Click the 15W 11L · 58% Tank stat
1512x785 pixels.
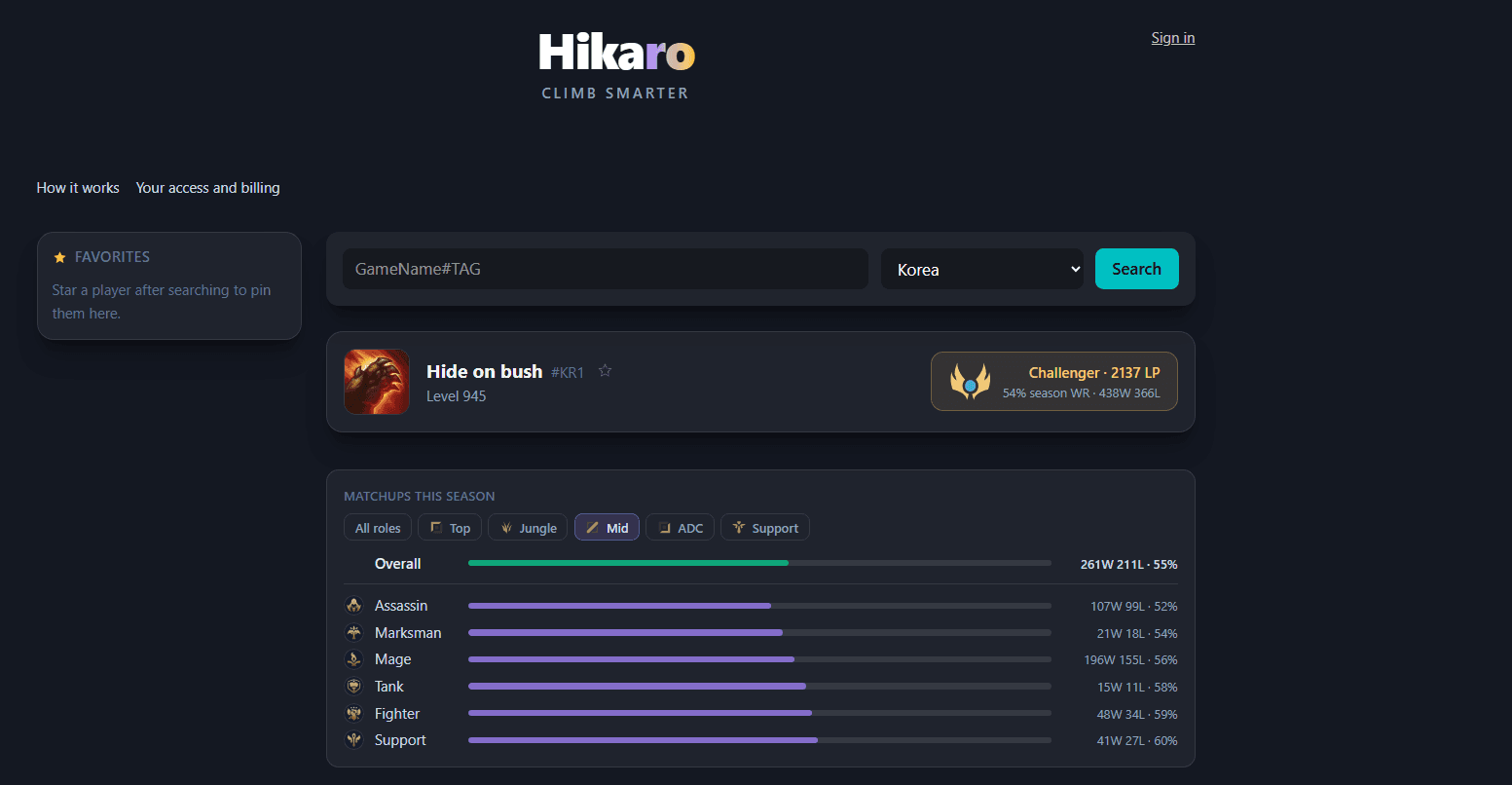pos(1137,687)
